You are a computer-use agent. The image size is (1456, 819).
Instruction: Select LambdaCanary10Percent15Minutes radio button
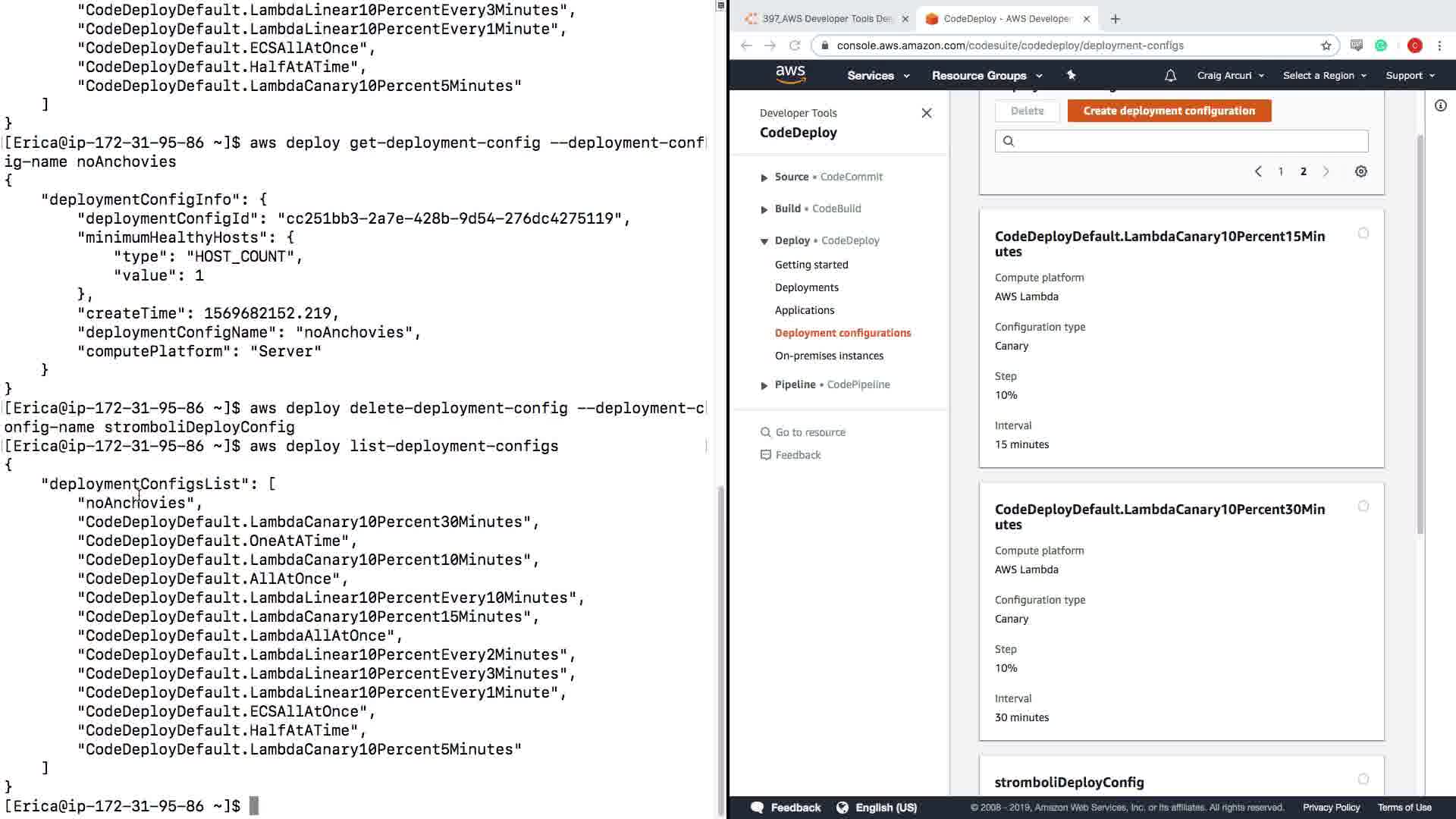(1363, 233)
